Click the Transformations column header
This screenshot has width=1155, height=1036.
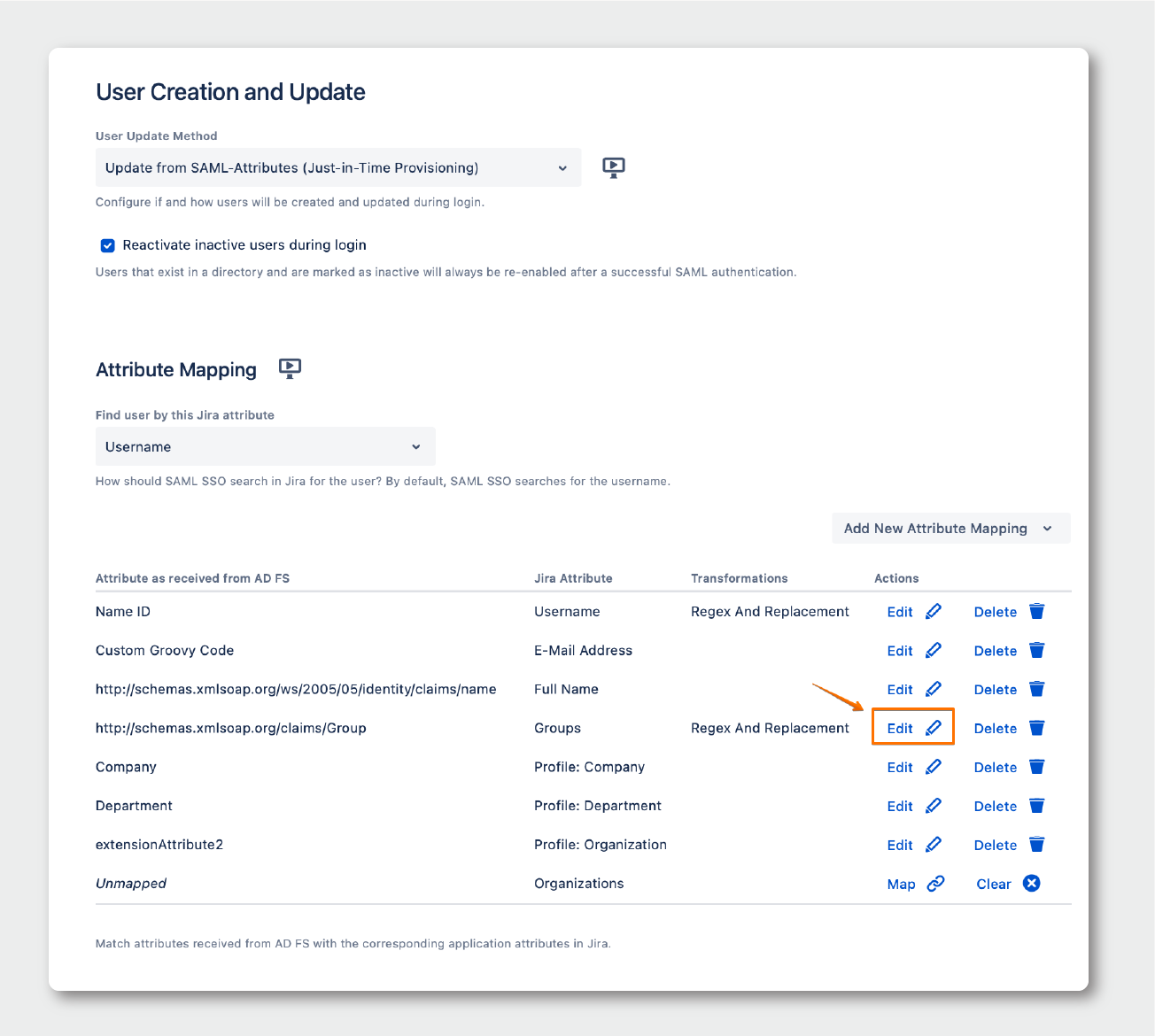tap(740, 578)
